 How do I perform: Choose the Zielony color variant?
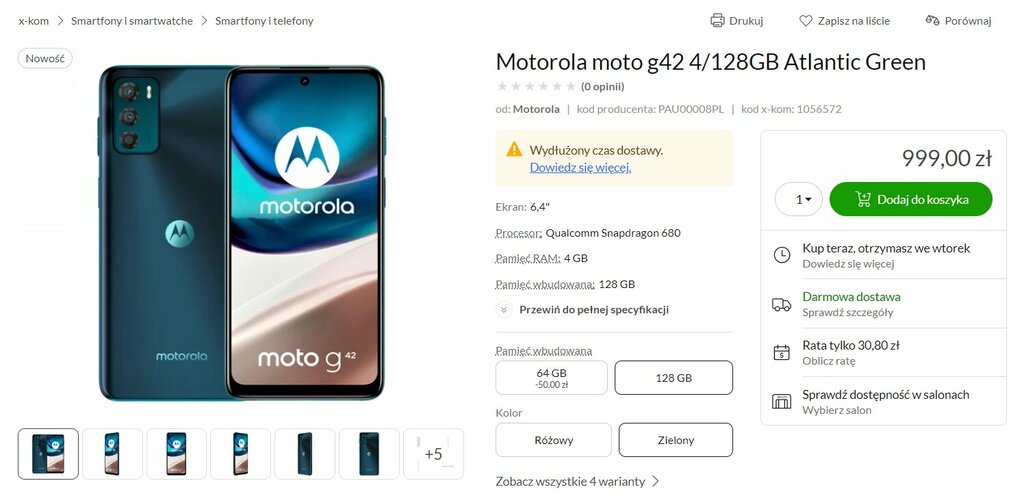676,440
